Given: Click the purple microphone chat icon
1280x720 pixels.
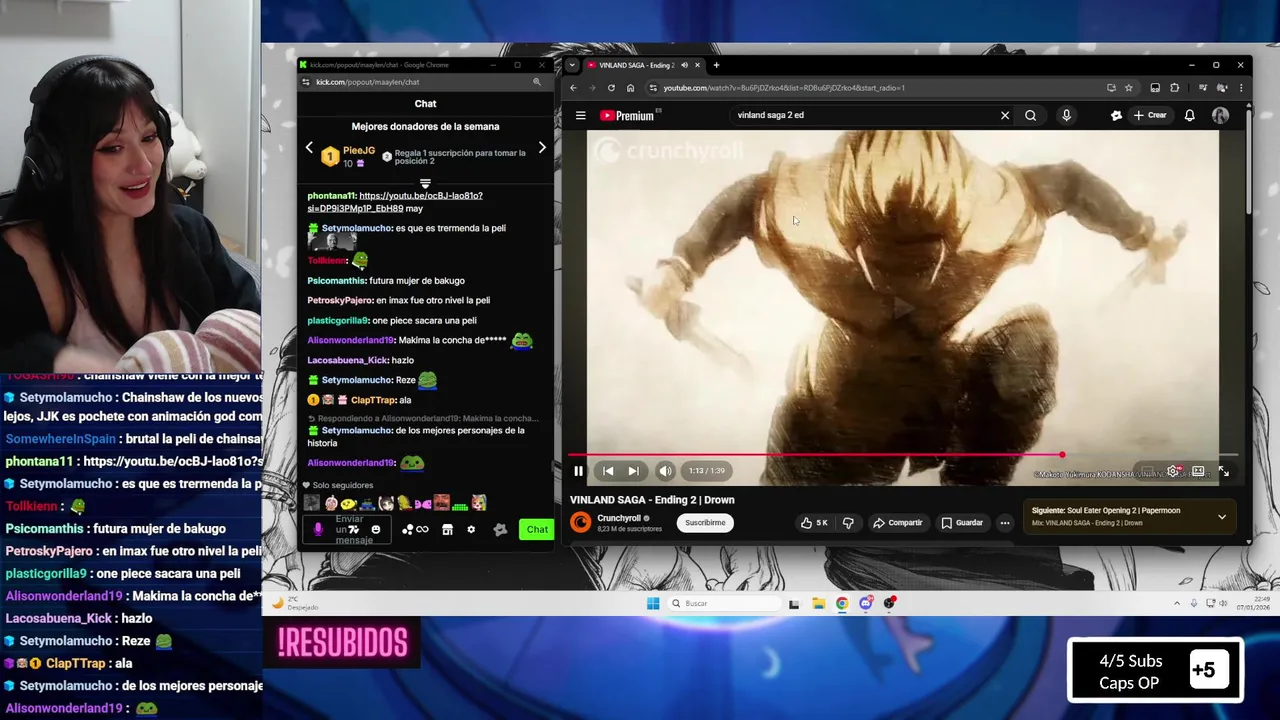Looking at the screenshot, I should point(318,530).
